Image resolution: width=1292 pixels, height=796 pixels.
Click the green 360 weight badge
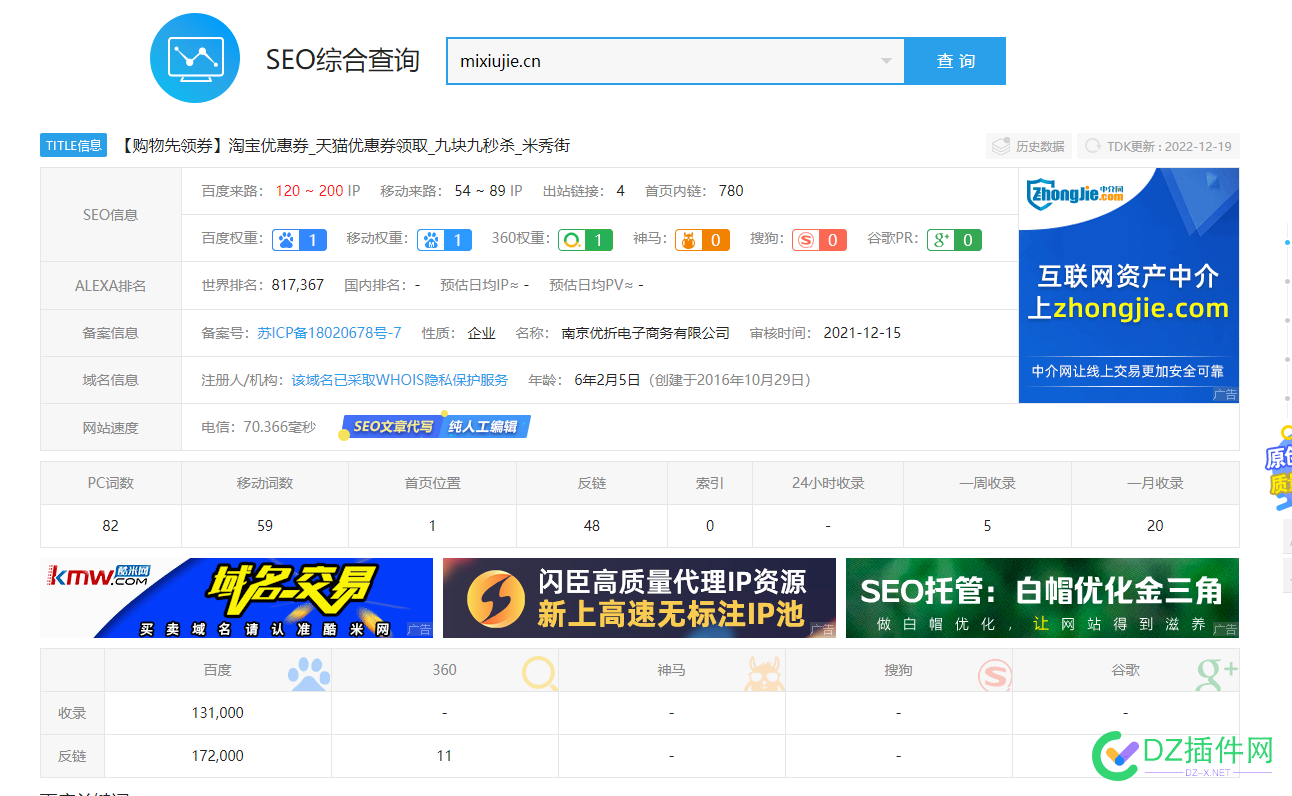[585, 240]
